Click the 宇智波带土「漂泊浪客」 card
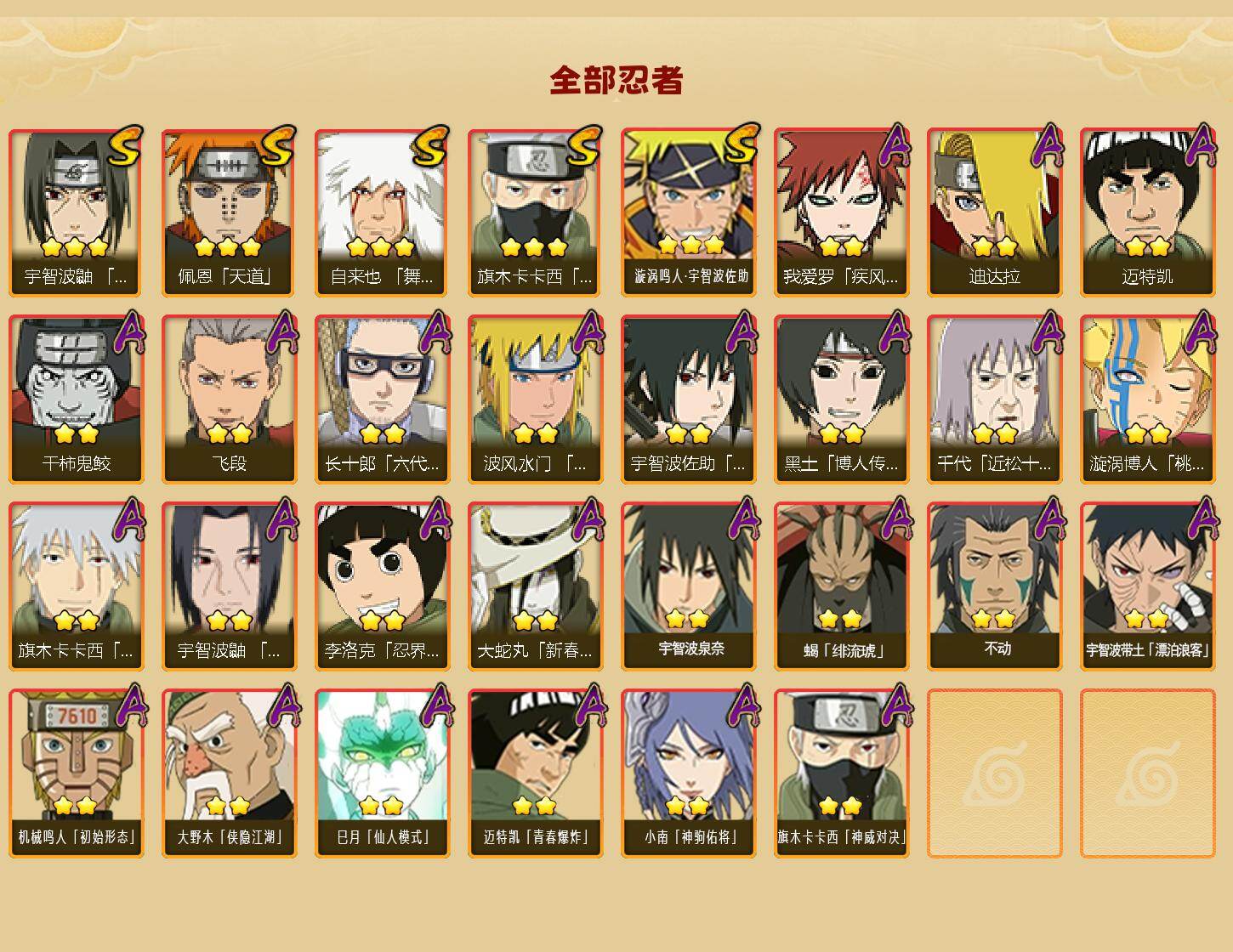 pos(1148,586)
